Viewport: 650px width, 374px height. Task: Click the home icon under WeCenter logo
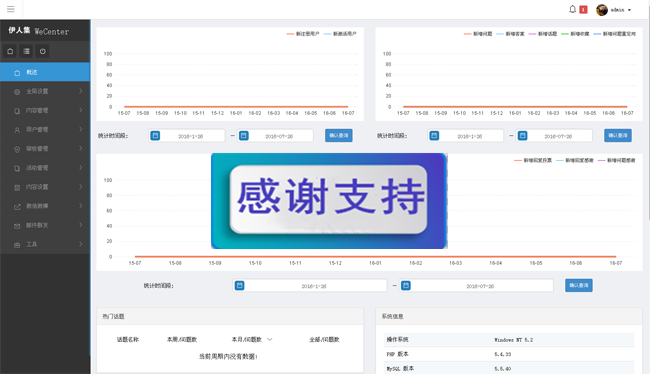pos(10,51)
